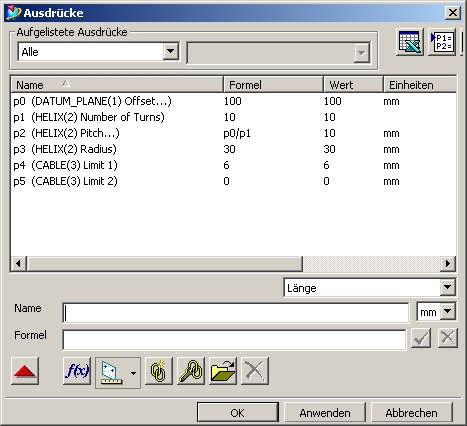The height and width of the screenshot is (426, 467).
Task: Click the measure distance icon
Action: click(x=112, y=373)
